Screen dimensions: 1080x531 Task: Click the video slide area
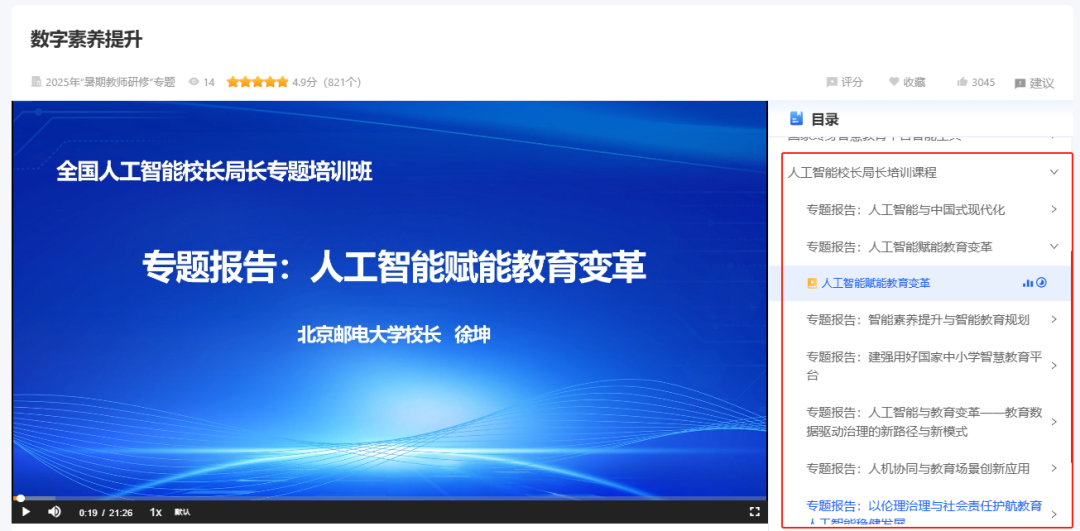click(389, 298)
